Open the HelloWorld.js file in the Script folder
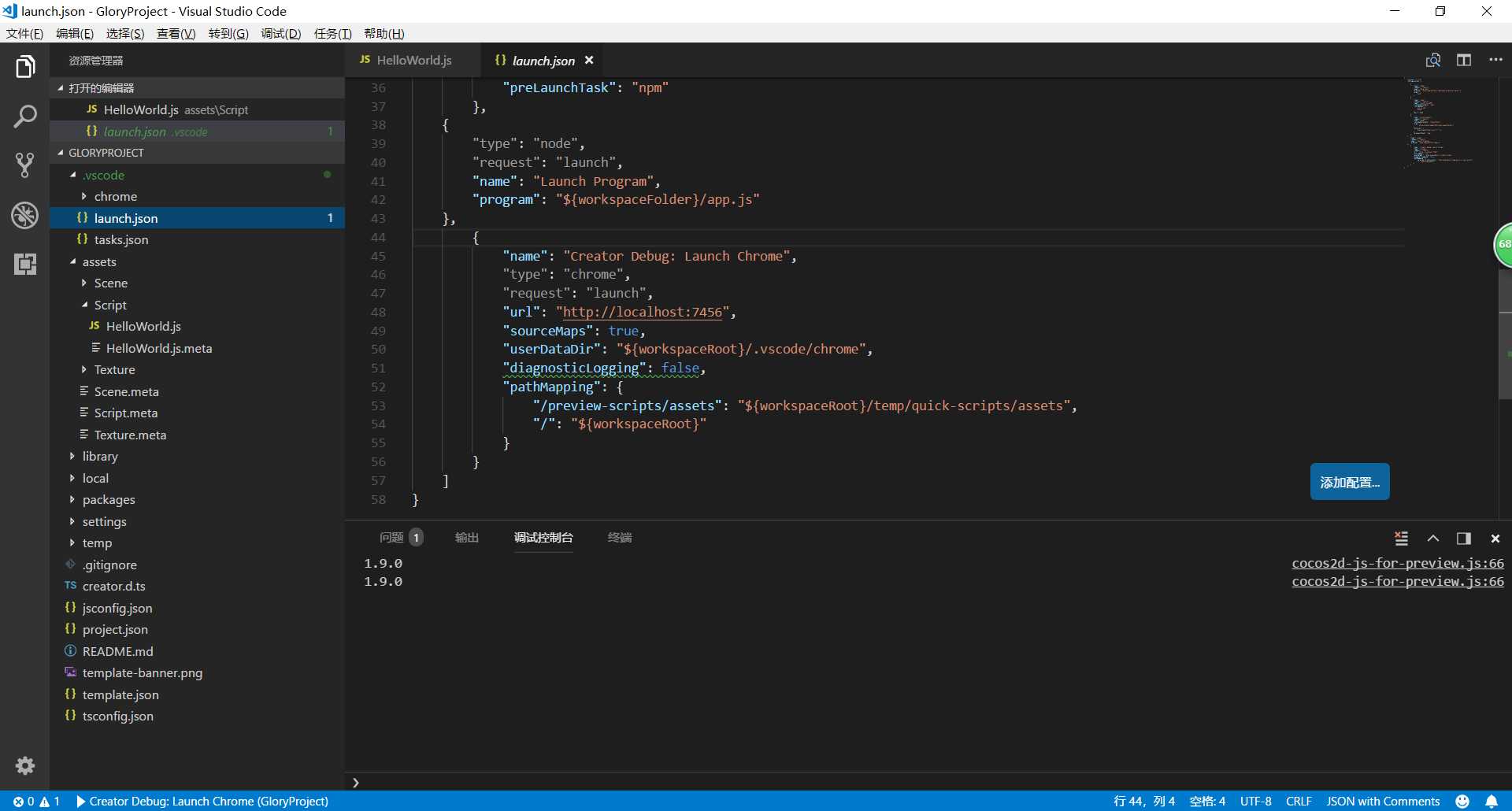This screenshot has height=811, width=1512. pyautogui.click(x=197, y=326)
